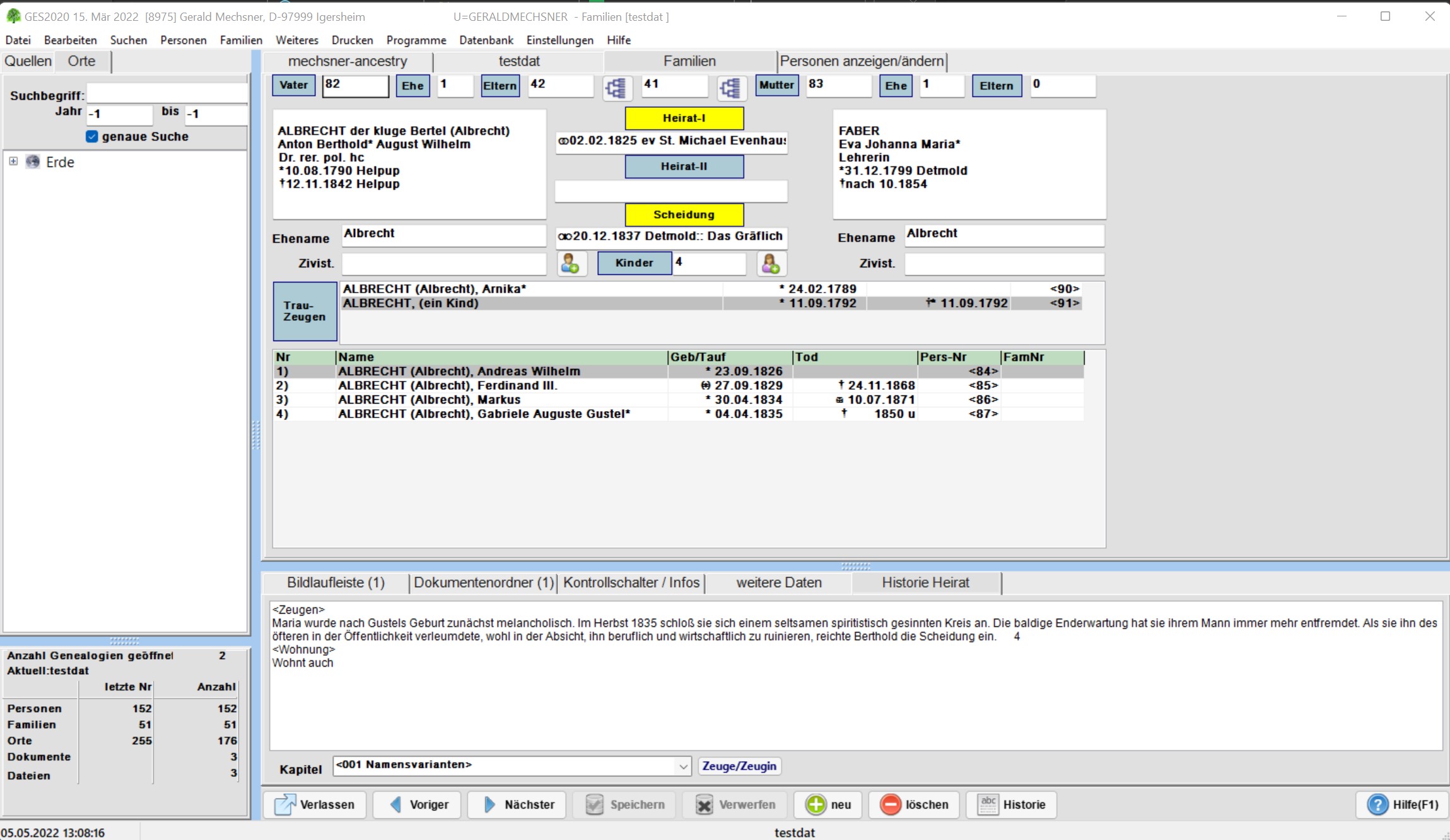Click the yellow Scheidung button
This screenshot has width=1450, height=840.
[x=684, y=214]
